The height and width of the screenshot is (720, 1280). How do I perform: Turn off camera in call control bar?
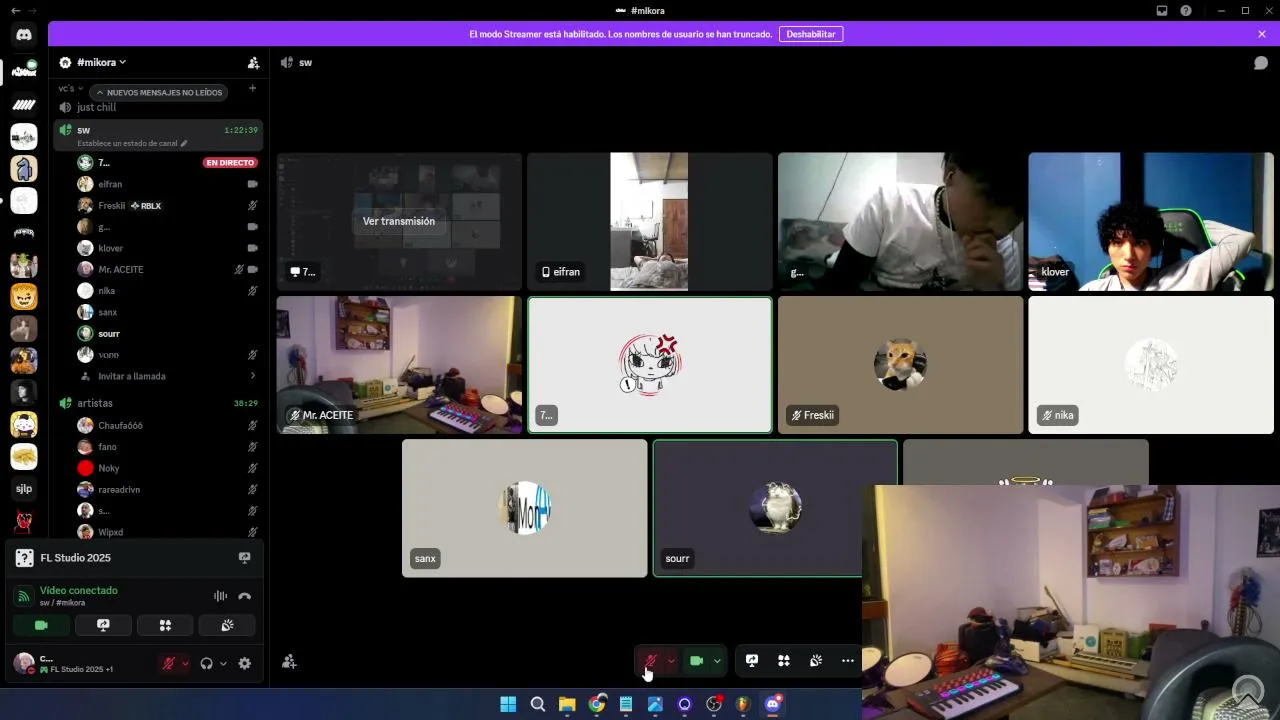(x=697, y=660)
